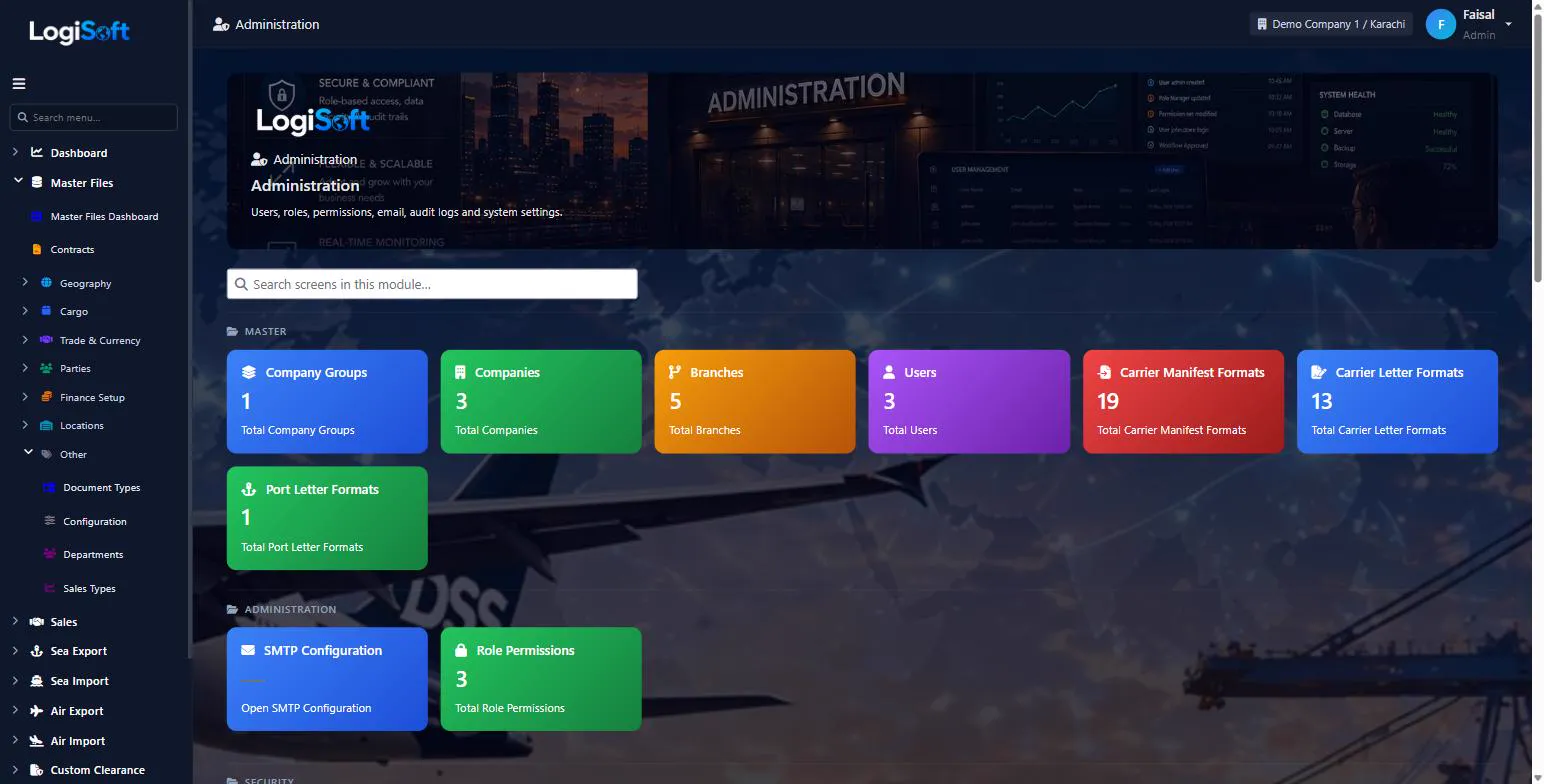The height and width of the screenshot is (784, 1544).
Task: Expand the Geography submenu chevron
Action: tap(25, 283)
